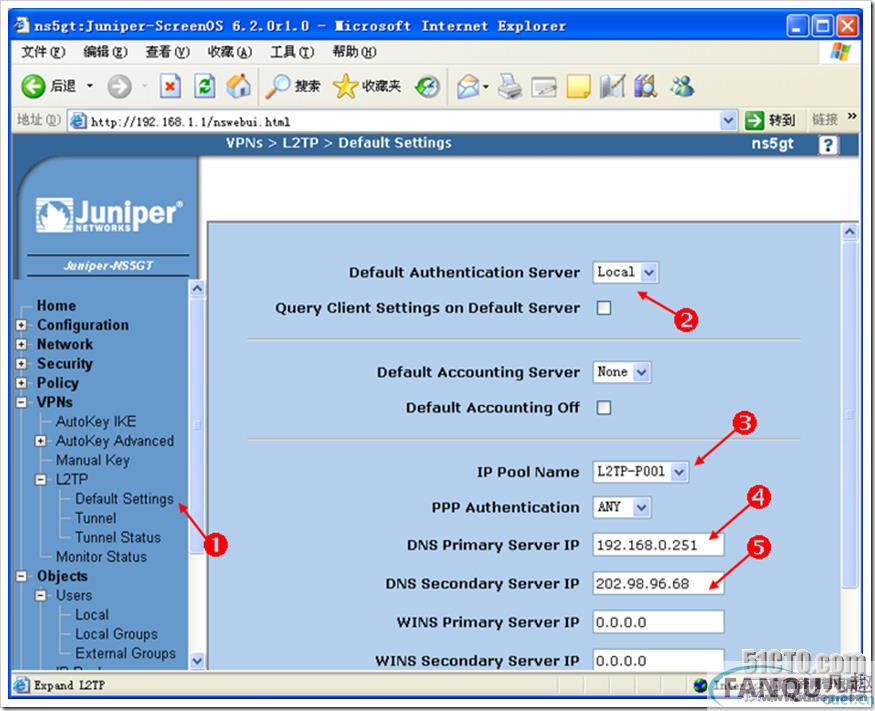This screenshot has height=711, width=875.
Task: Open the History clock toolbar icon
Action: (427, 87)
